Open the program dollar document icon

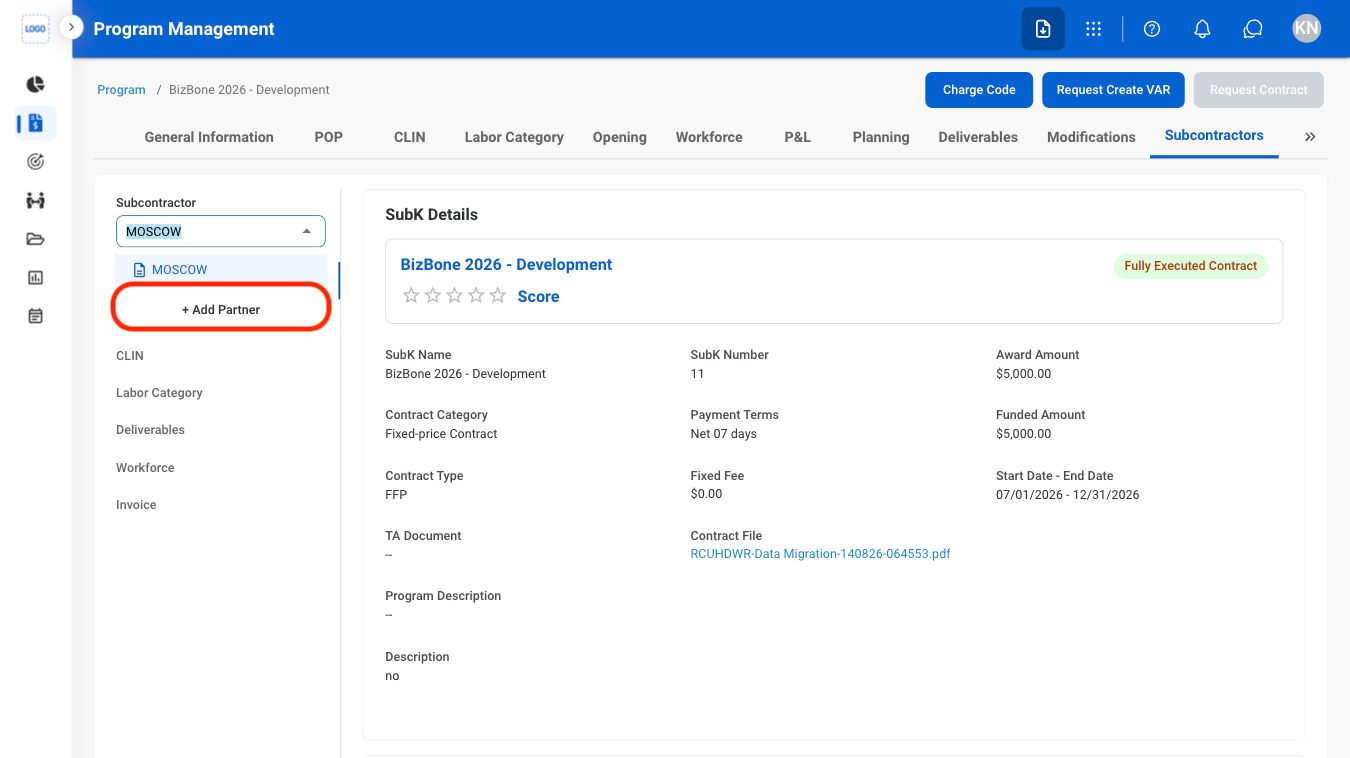[x=35, y=123]
